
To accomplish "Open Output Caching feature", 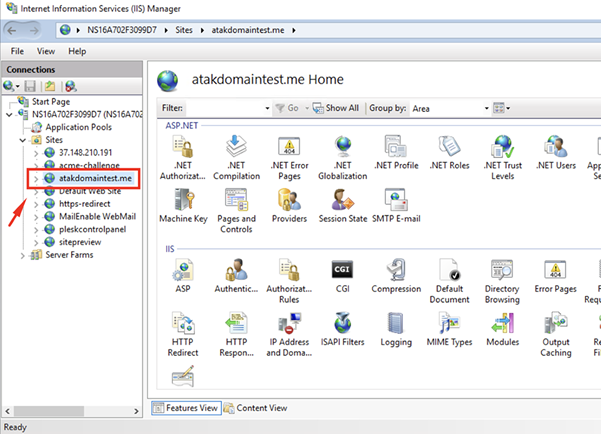I will click(556, 334).
